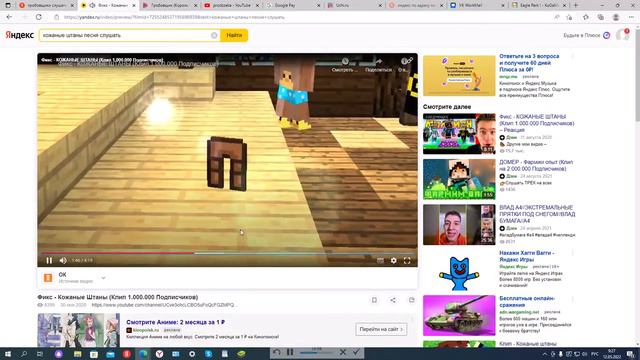Open 'Бесплатные онлайн-сражения' ad link
Screen dimensions: 640x360
coord(527,302)
